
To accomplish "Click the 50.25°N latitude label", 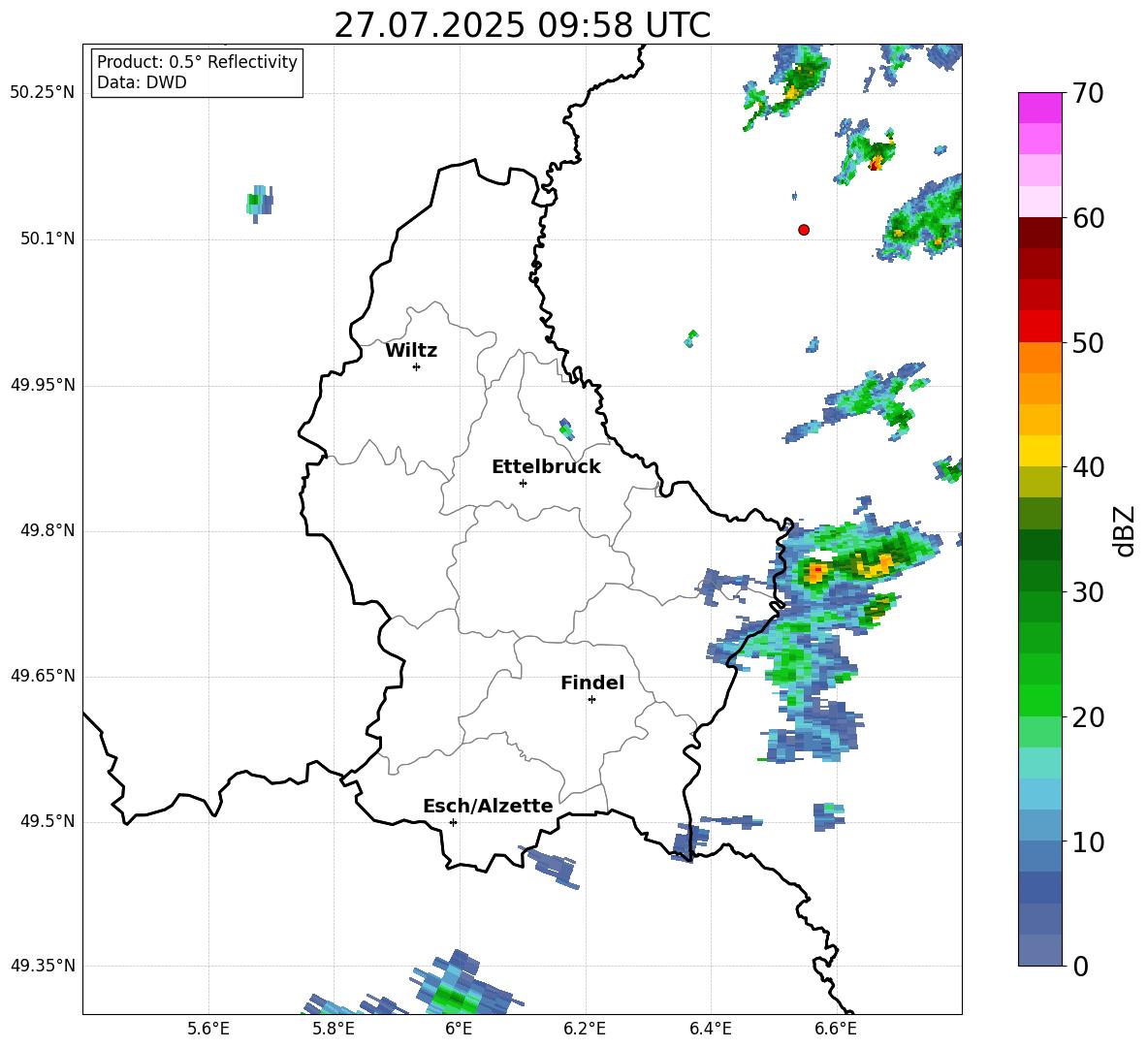I will [43, 93].
